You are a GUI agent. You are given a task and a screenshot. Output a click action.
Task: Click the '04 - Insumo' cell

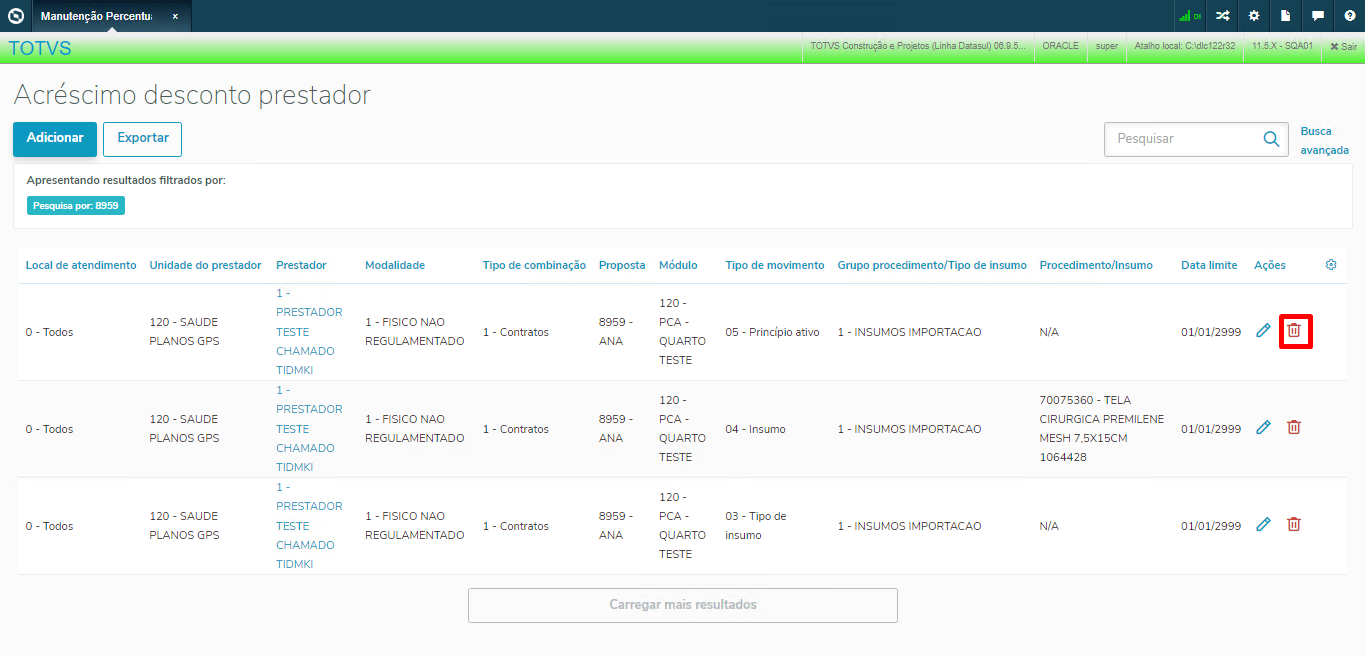tap(755, 429)
